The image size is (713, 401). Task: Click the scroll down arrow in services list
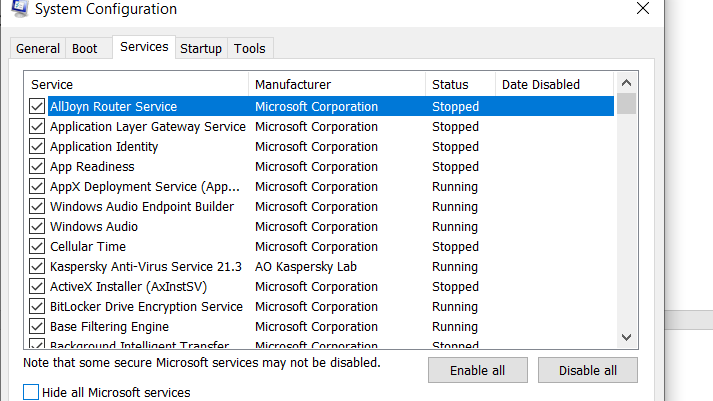[626, 337]
